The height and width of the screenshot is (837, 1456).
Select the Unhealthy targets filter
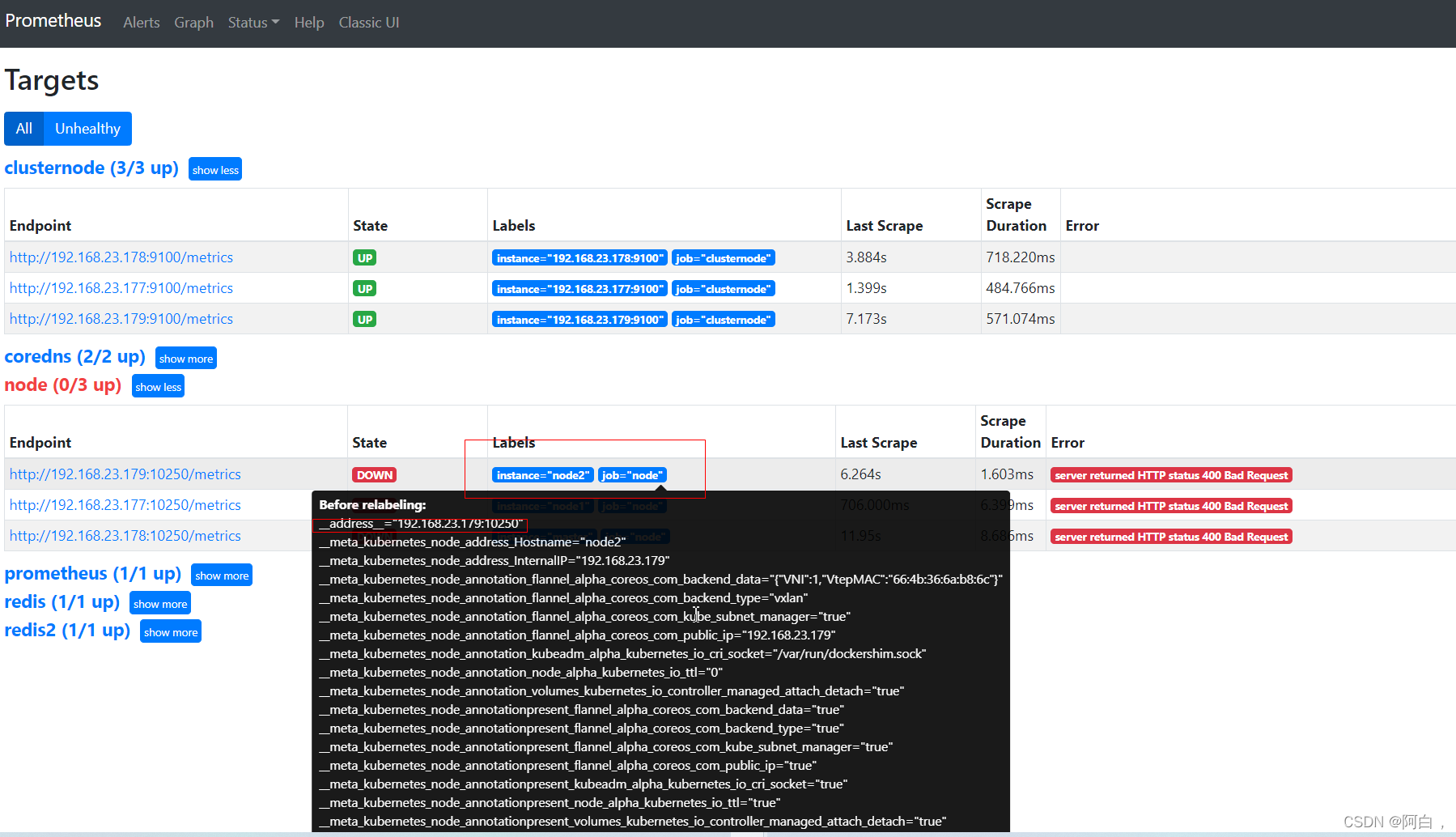pos(87,129)
